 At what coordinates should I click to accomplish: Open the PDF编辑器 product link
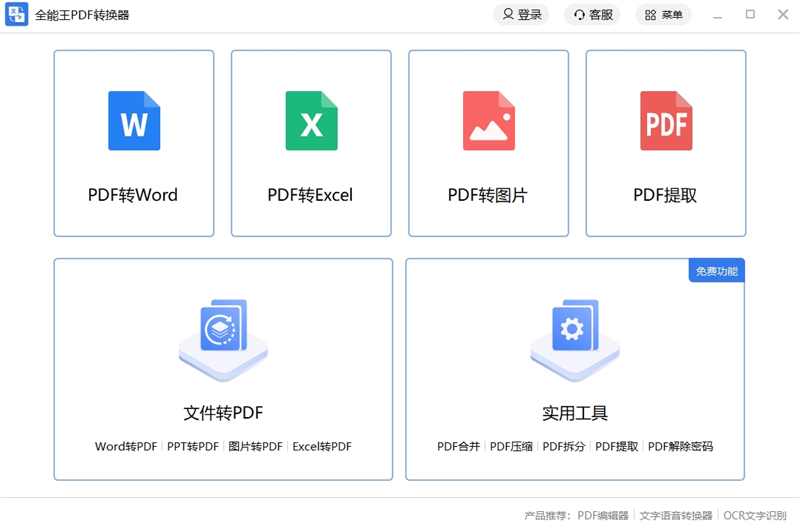[x=603, y=515]
